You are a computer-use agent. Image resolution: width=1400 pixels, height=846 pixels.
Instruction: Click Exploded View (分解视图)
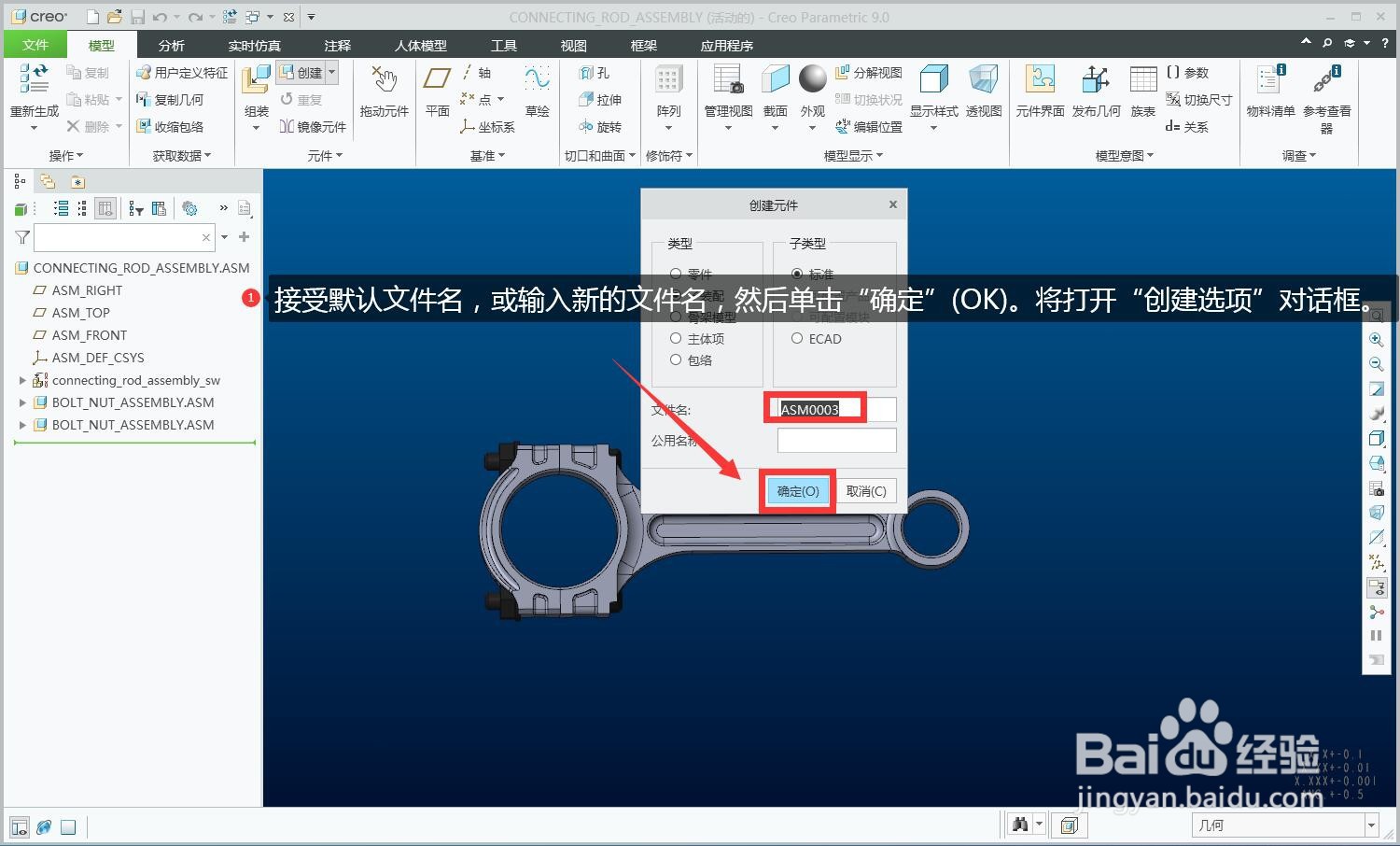click(x=869, y=73)
